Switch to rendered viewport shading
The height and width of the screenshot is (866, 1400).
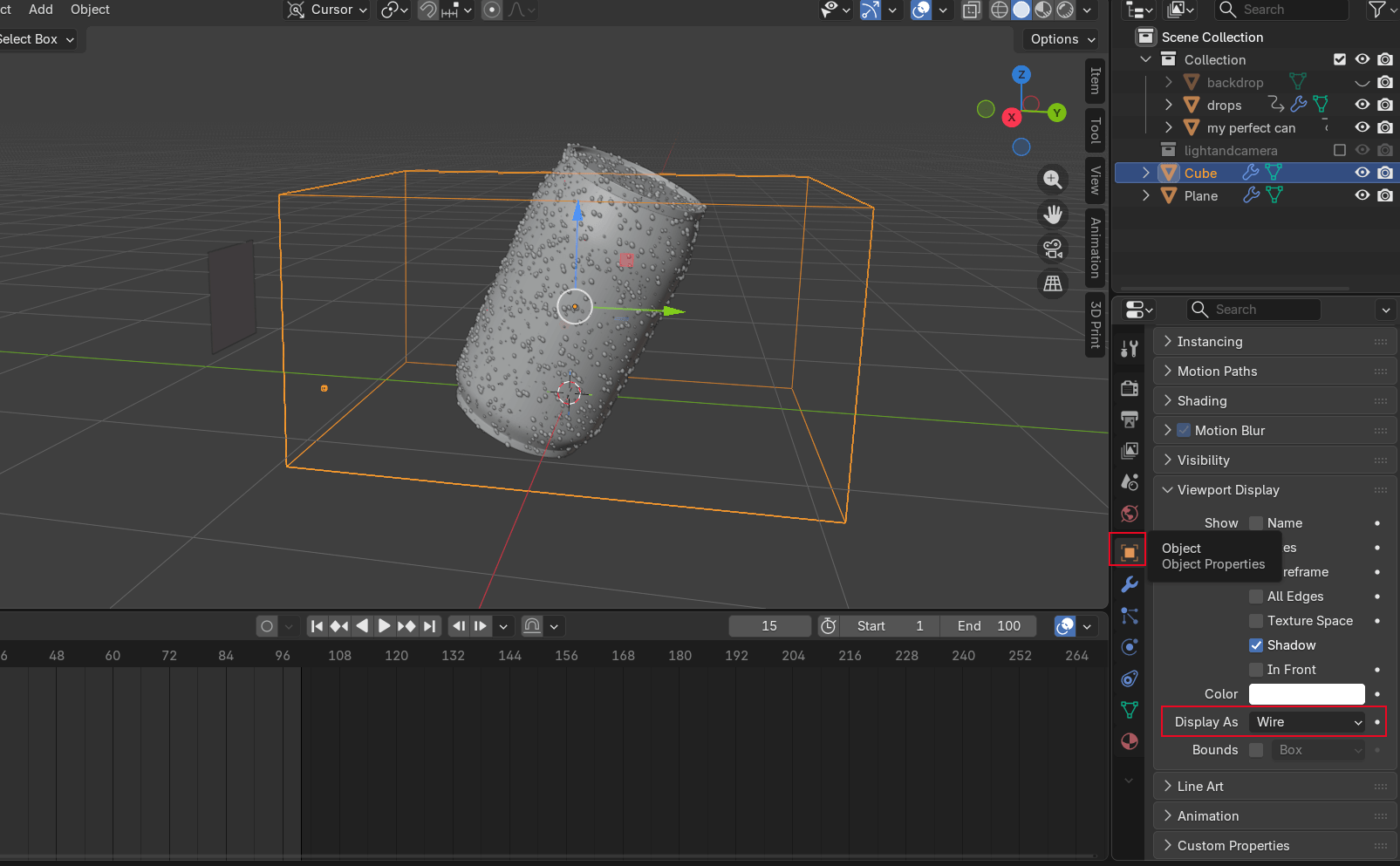pyautogui.click(x=1065, y=10)
